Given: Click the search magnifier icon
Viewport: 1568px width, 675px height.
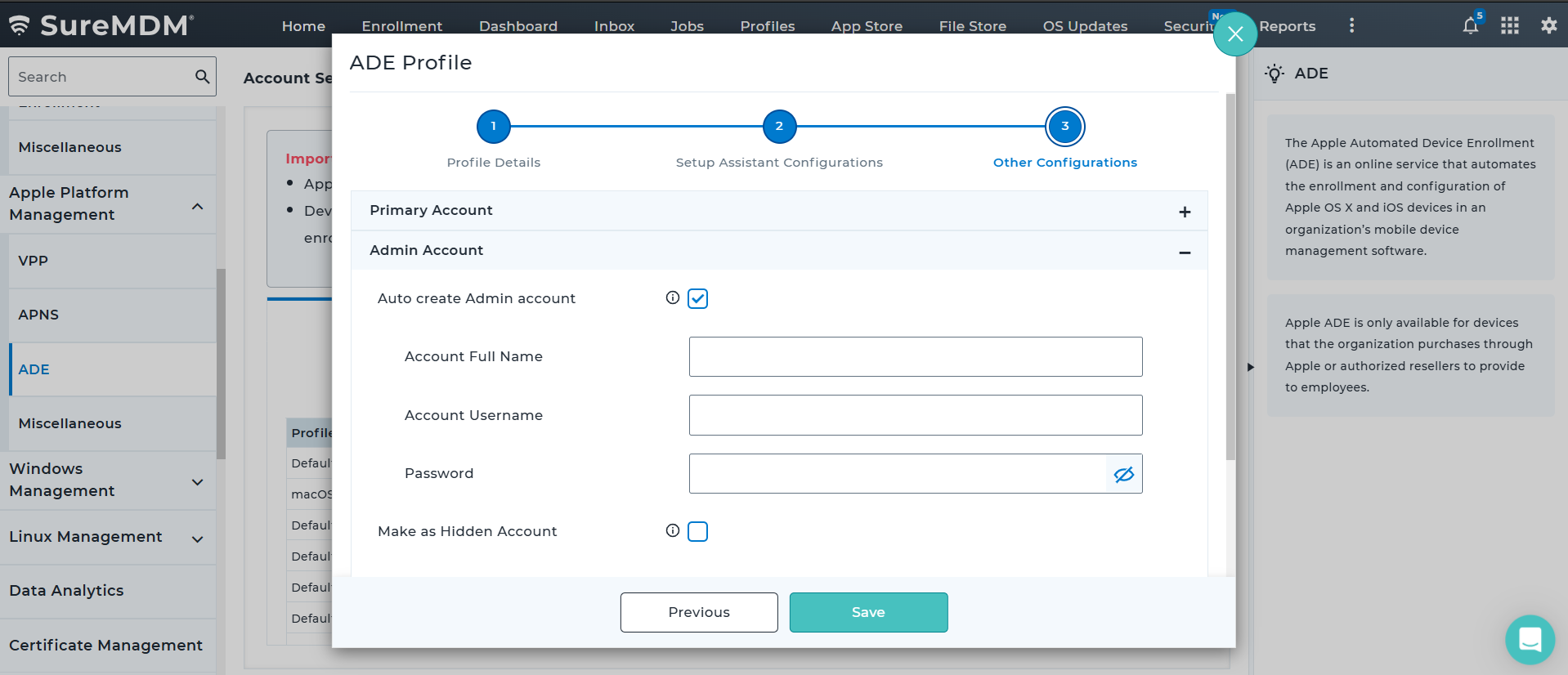Looking at the screenshot, I should [202, 77].
